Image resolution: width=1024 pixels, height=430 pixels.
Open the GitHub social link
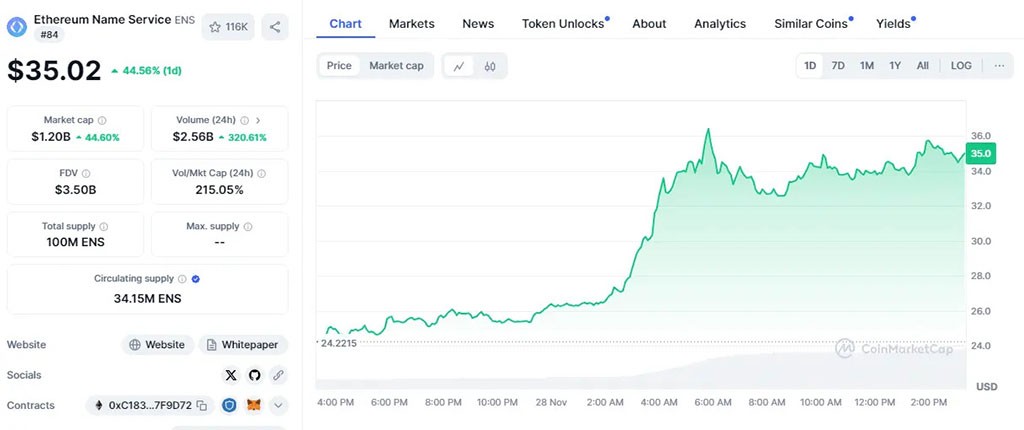click(255, 375)
